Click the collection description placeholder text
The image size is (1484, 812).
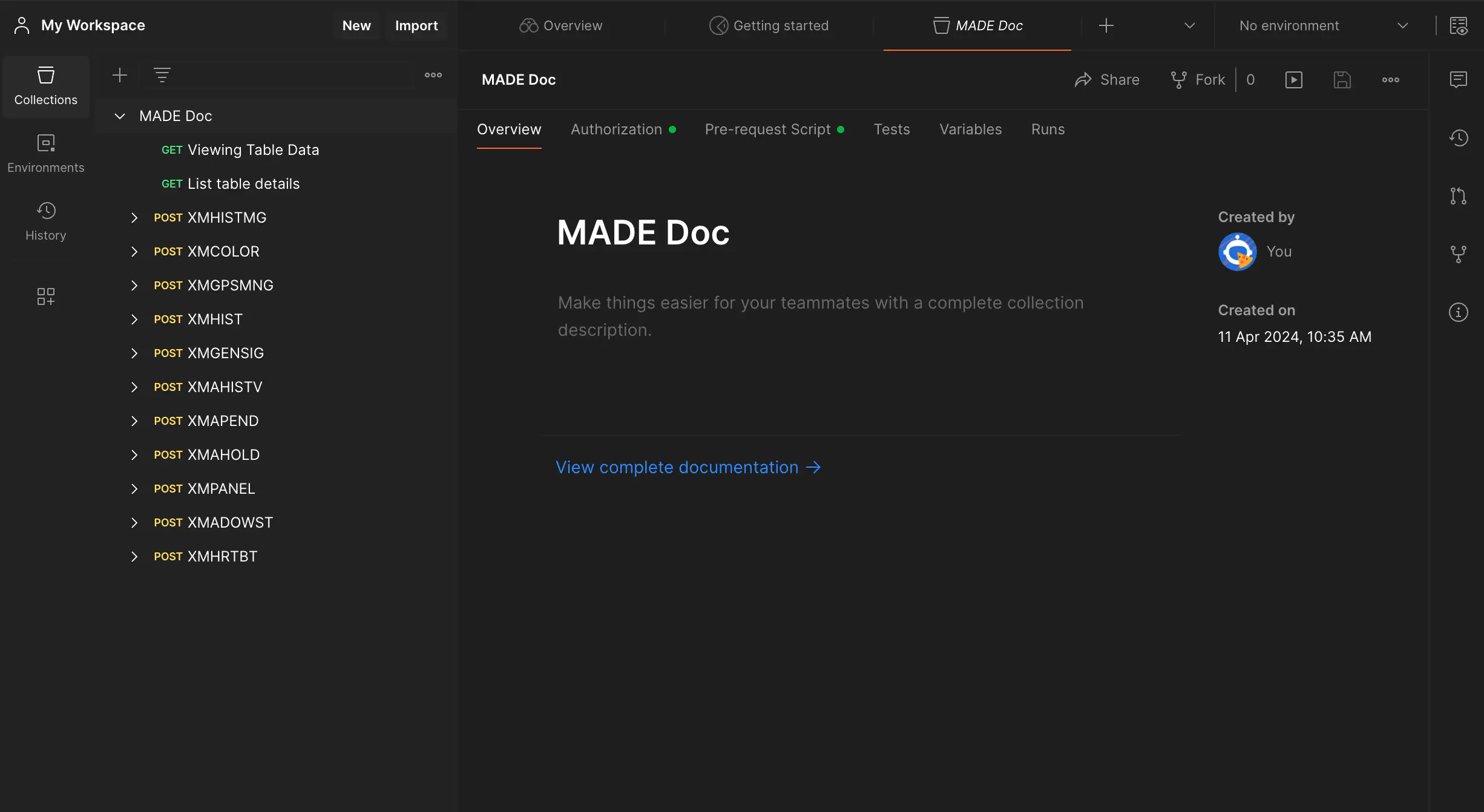(821, 316)
